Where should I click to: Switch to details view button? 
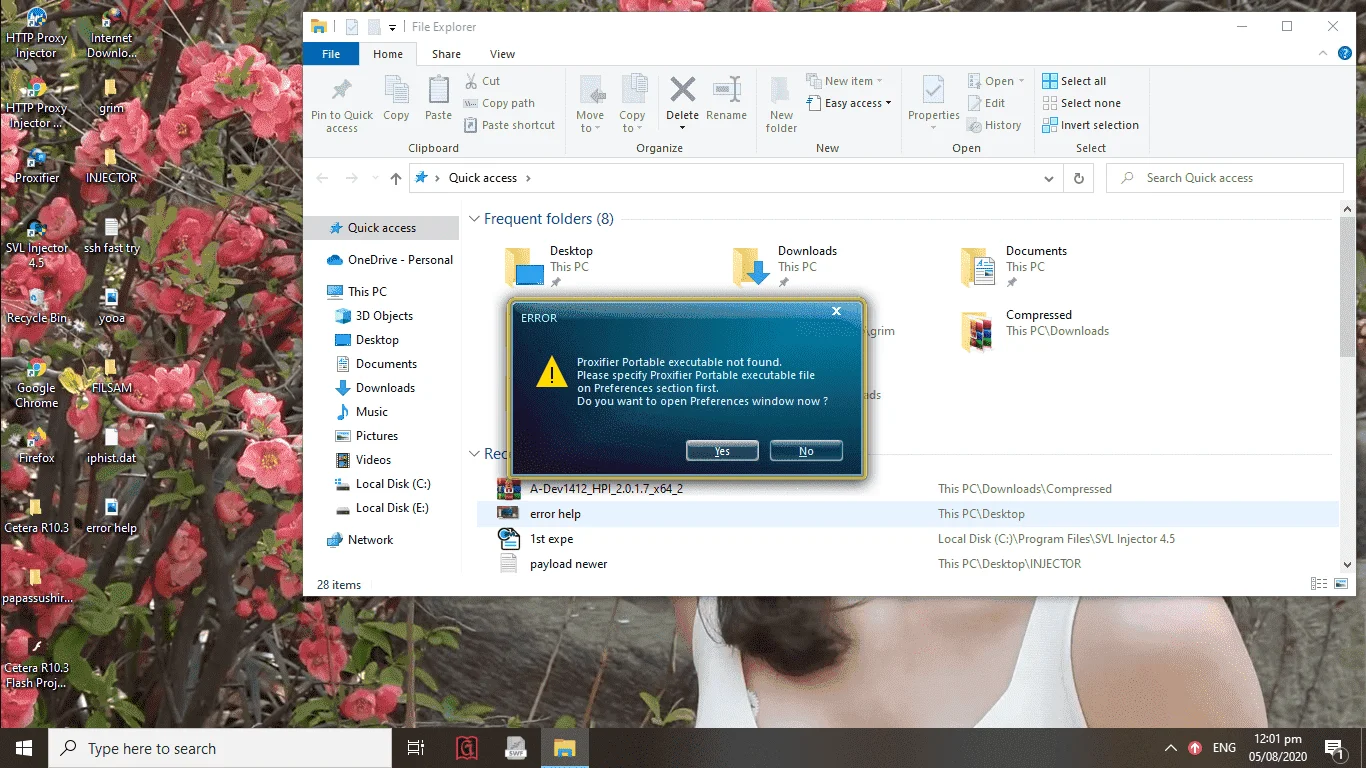(1319, 584)
